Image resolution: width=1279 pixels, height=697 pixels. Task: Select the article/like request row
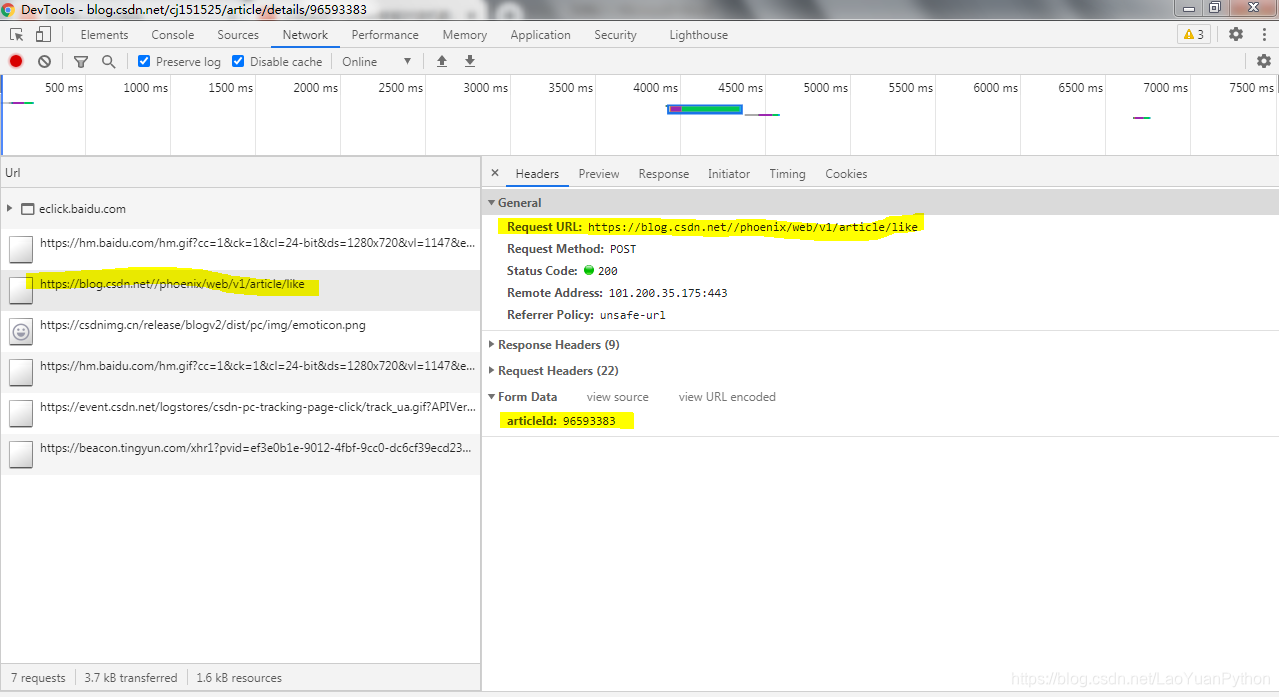pos(240,290)
